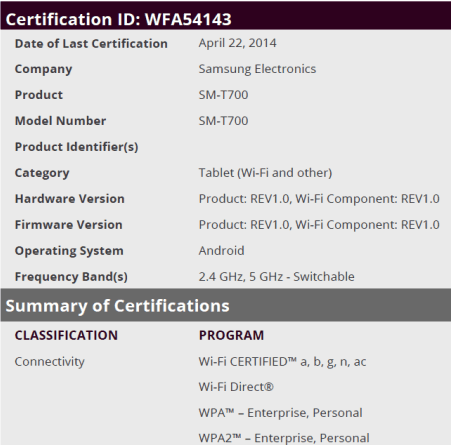Click the Connectivity classification entry

click(50, 362)
